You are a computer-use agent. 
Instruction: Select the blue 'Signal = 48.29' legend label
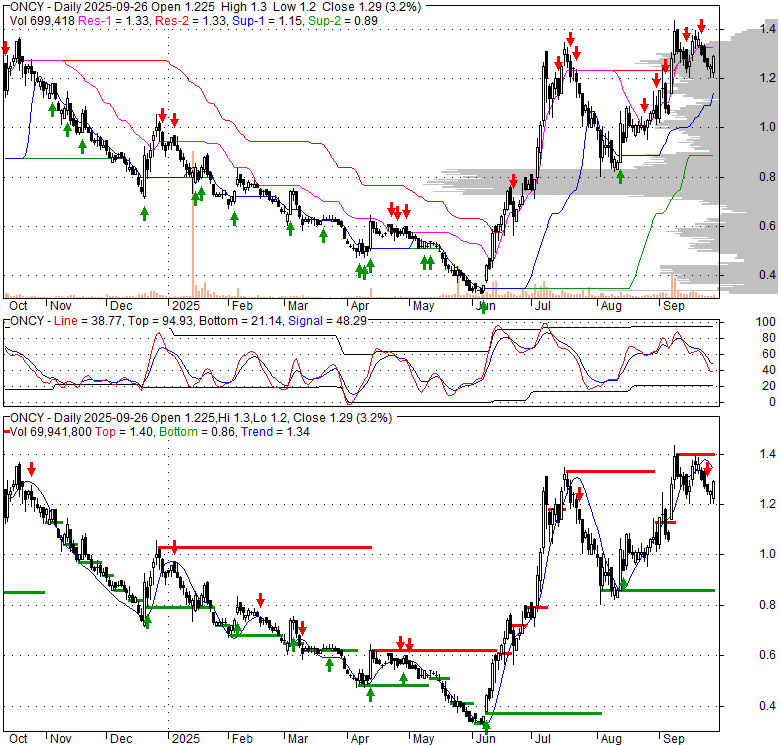click(327, 321)
